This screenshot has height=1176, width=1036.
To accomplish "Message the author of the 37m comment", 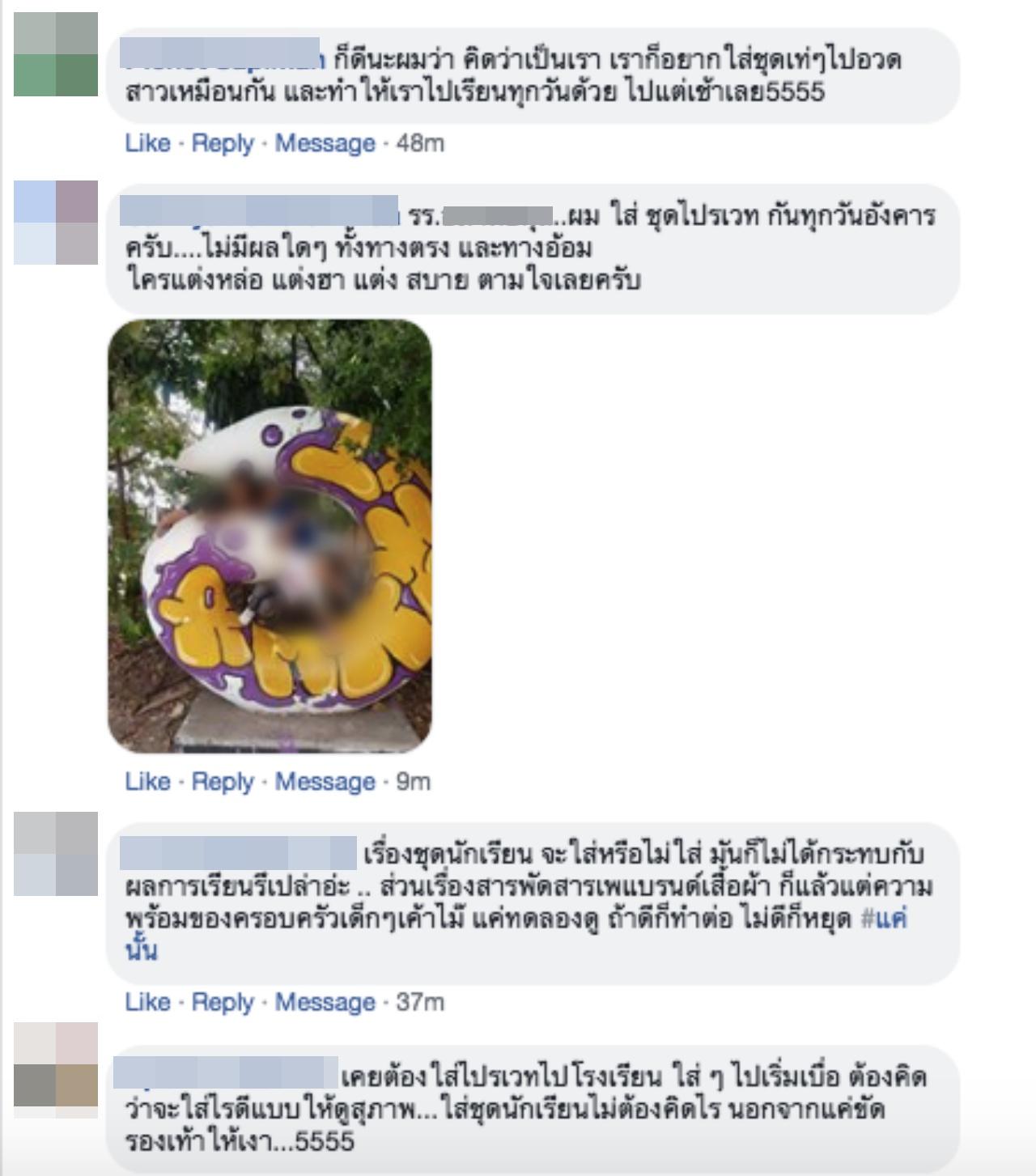I will [x=325, y=1002].
